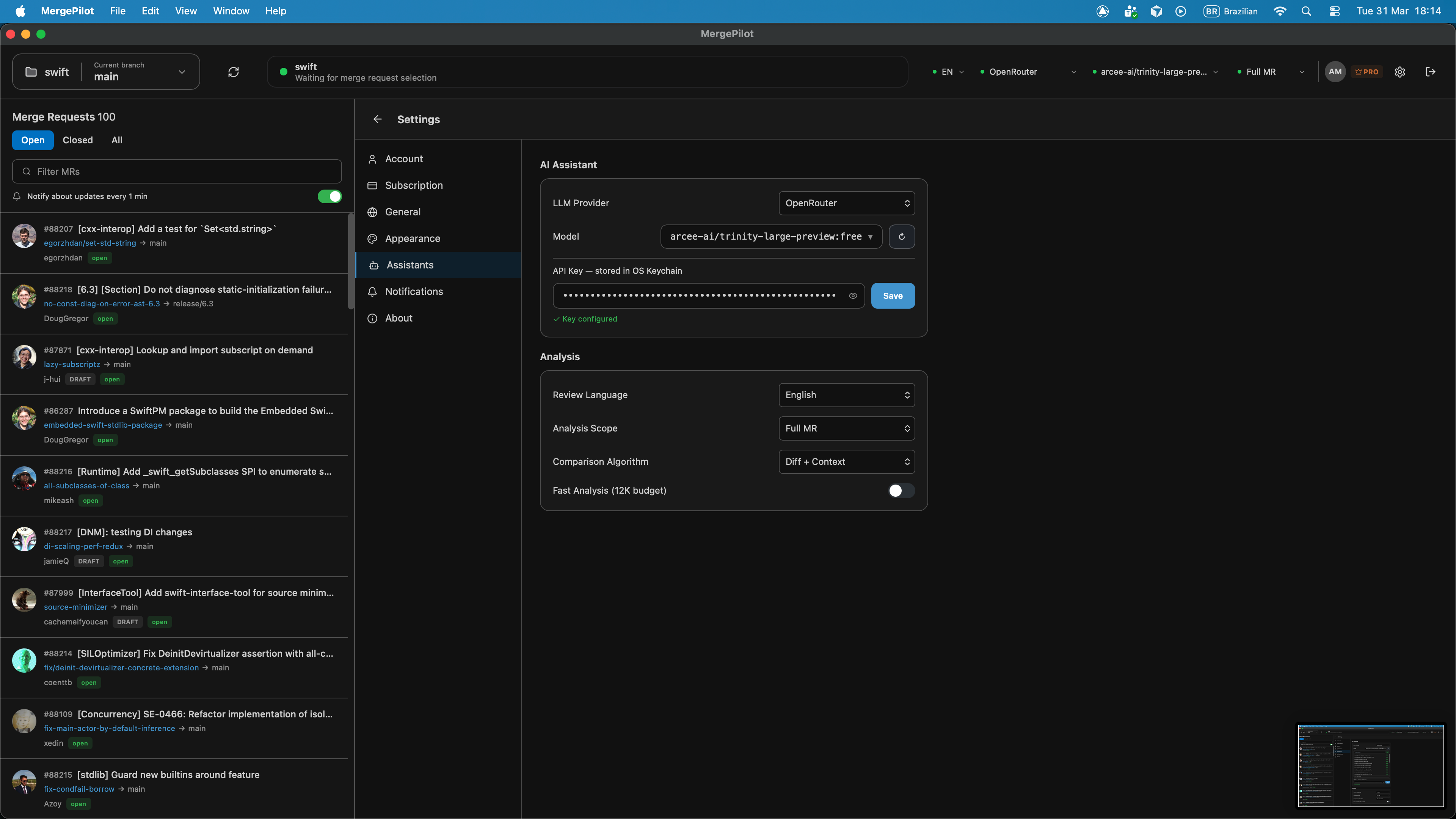1456x819 pixels.
Task: Select the All merge requests tab
Action: (117, 140)
